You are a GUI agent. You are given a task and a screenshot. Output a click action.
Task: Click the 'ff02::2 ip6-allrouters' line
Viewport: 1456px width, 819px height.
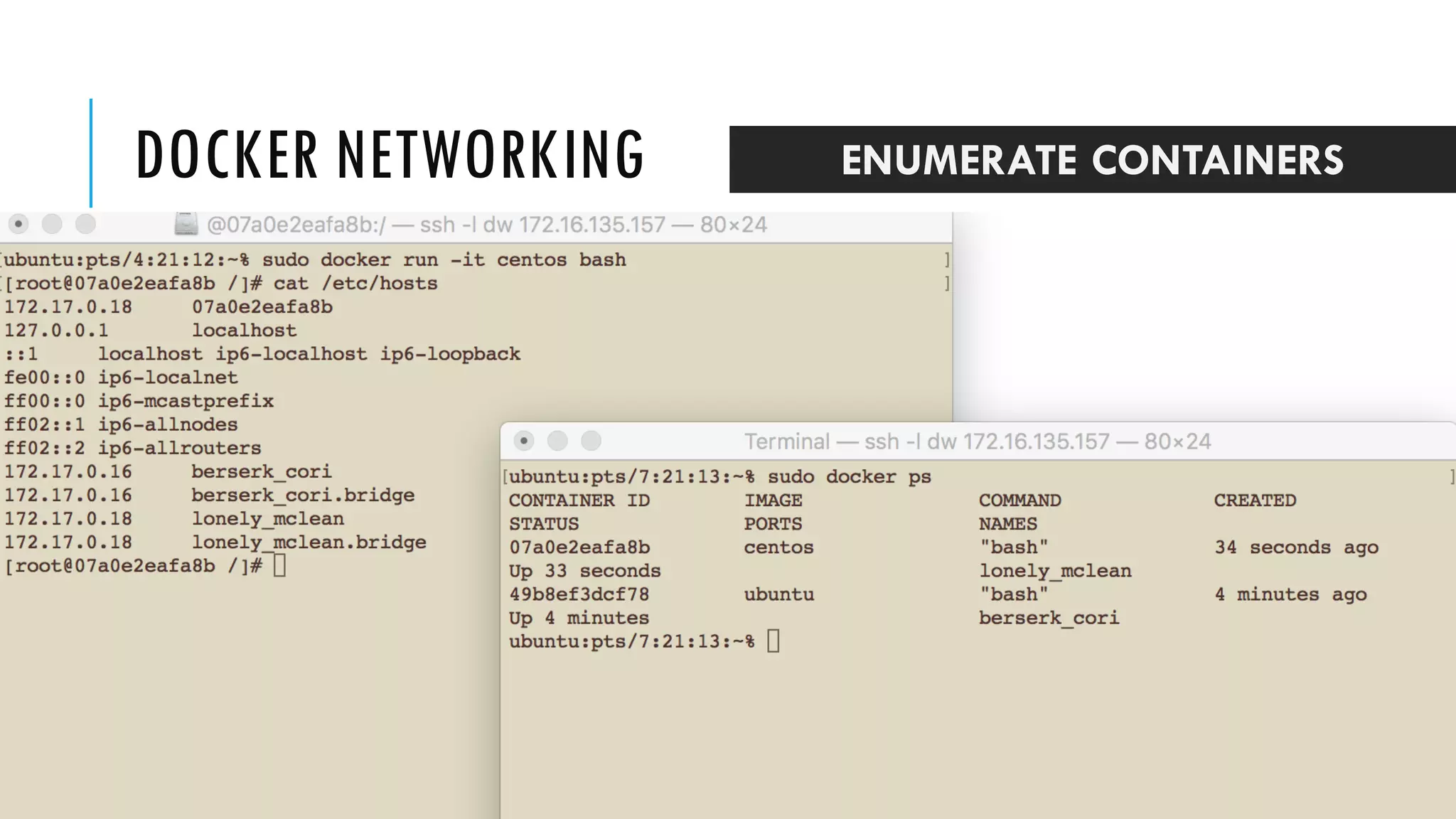(x=133, y=448)
